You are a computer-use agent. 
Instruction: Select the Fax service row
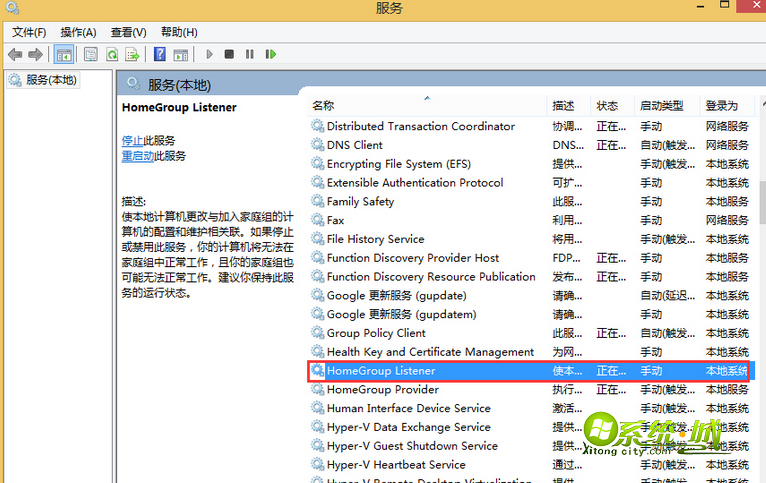coord(531,220)
